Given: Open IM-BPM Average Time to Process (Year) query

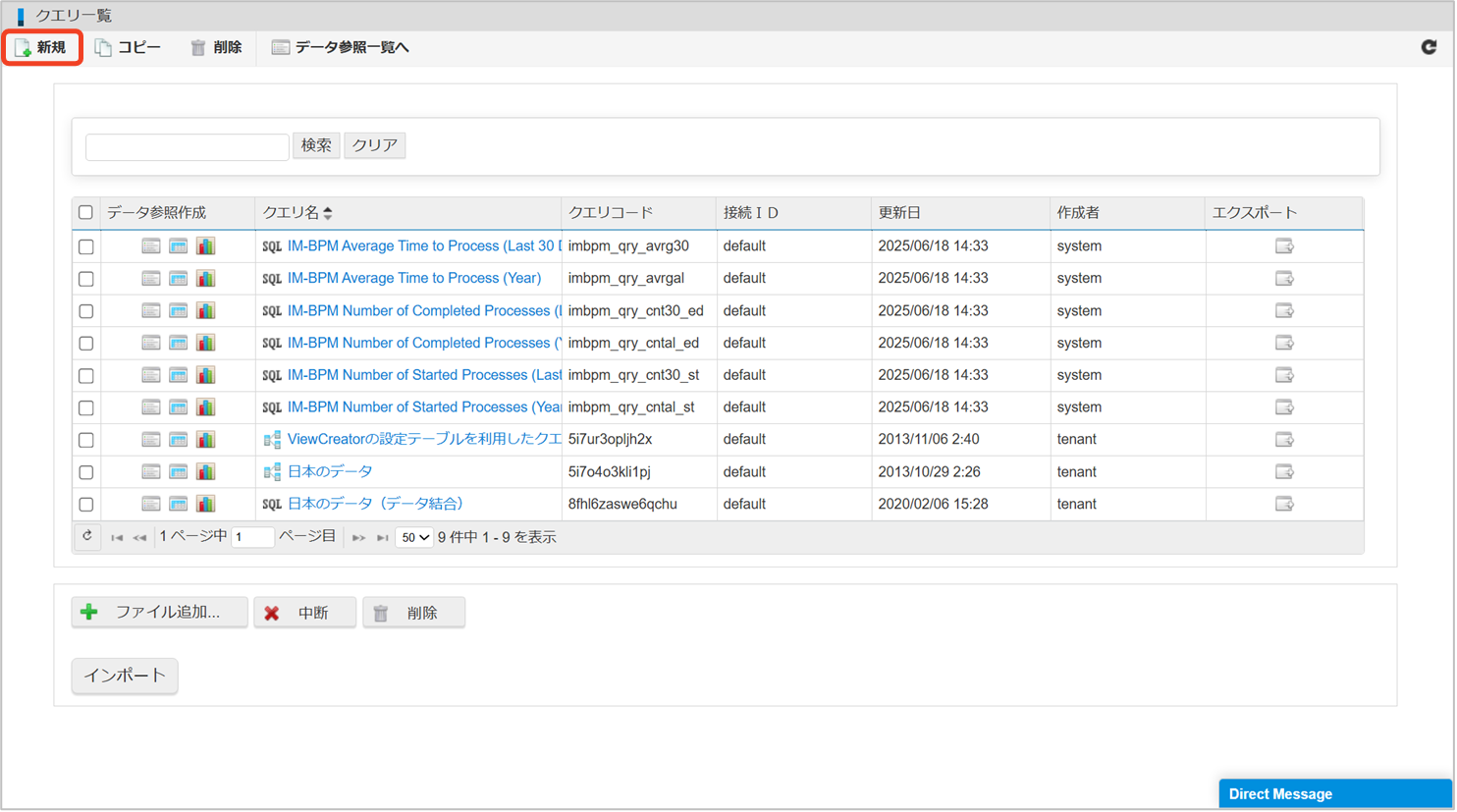Looking at the screenshot, I should 414,279.
